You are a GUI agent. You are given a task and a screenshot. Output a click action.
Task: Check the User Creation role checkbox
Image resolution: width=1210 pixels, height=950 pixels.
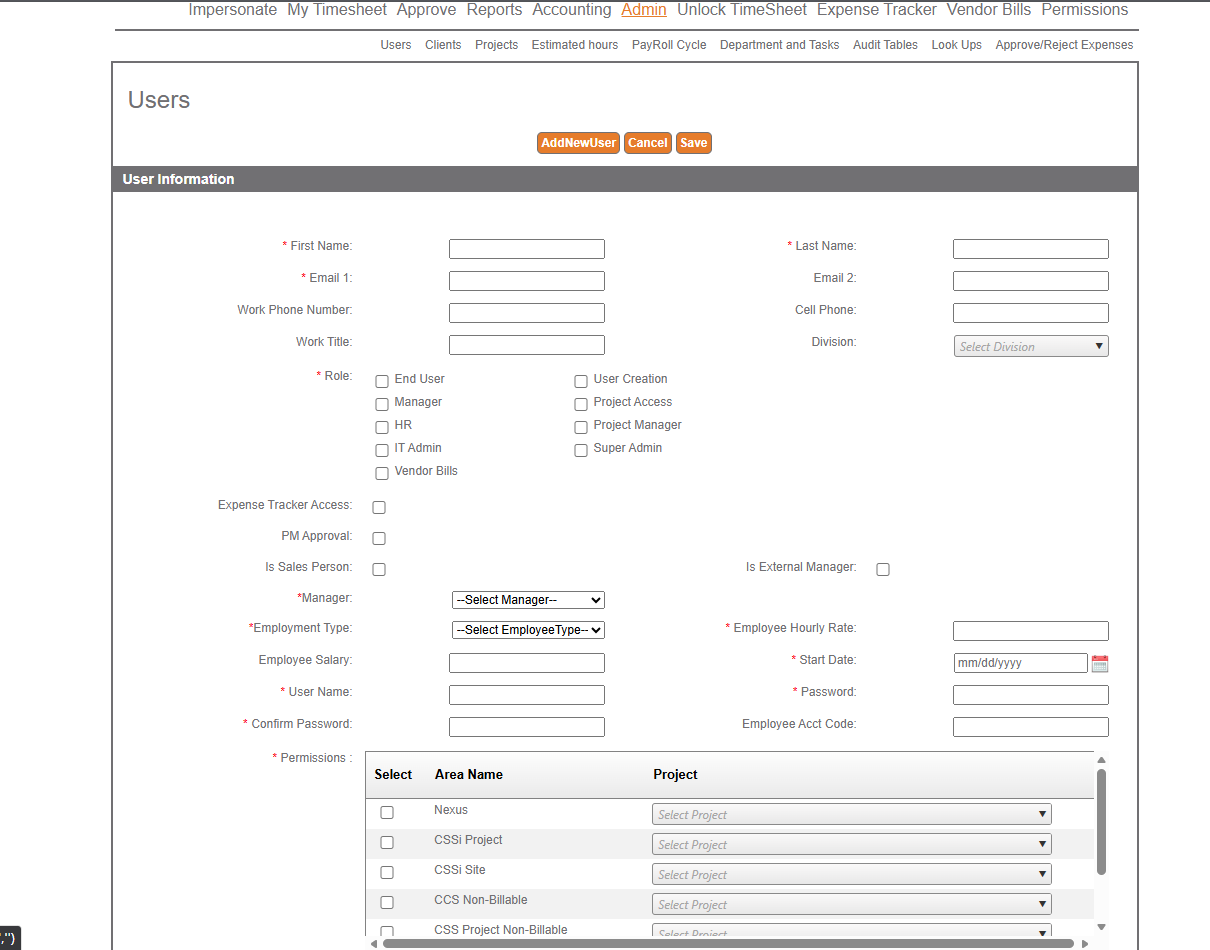pos(581,381)
